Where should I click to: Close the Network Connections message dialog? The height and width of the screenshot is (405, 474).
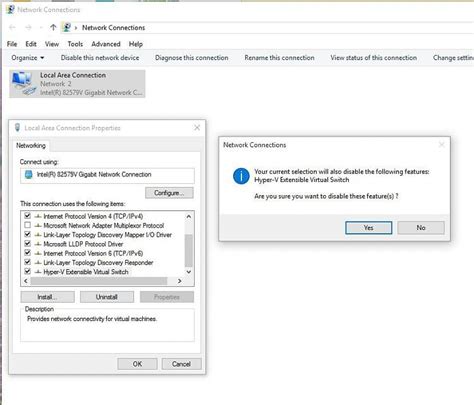point(442,145)
